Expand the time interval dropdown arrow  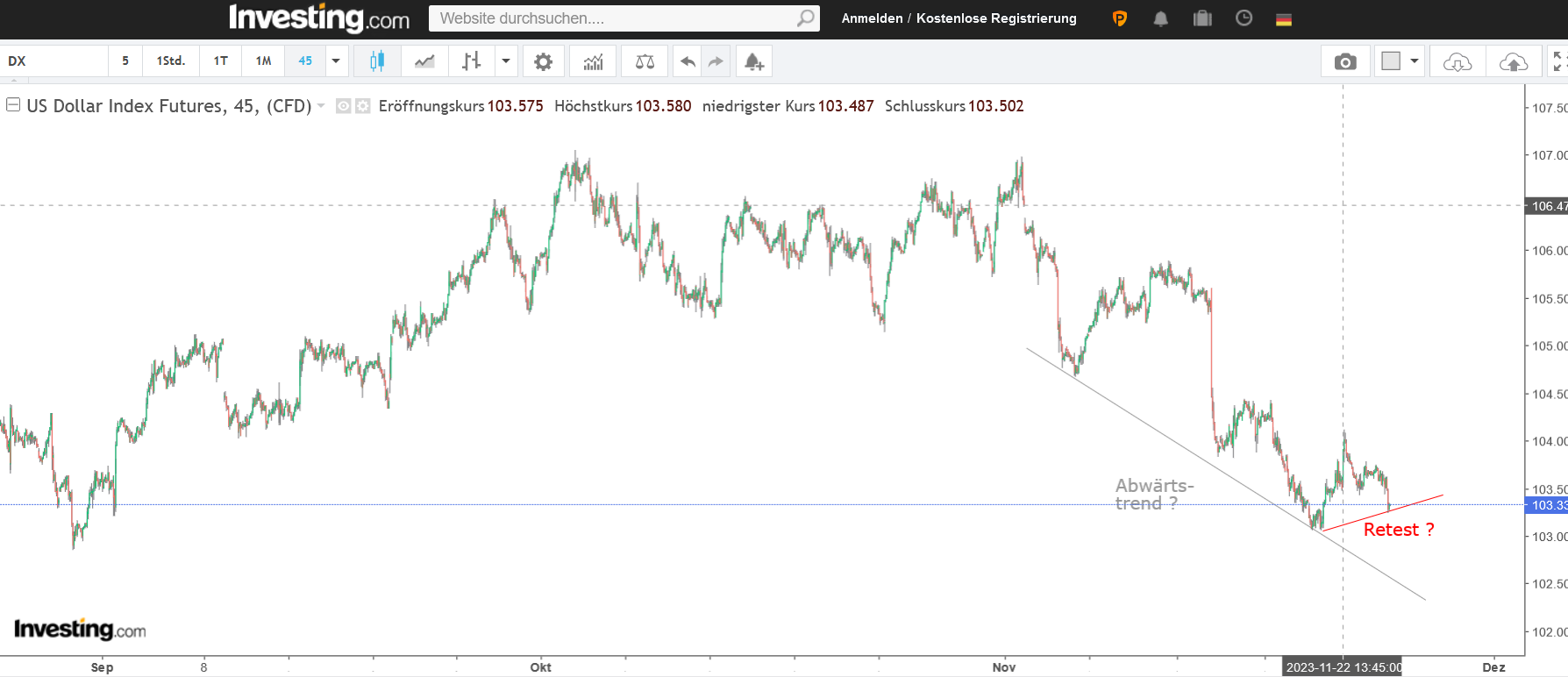pyautogui.click(x=336, y=61)
